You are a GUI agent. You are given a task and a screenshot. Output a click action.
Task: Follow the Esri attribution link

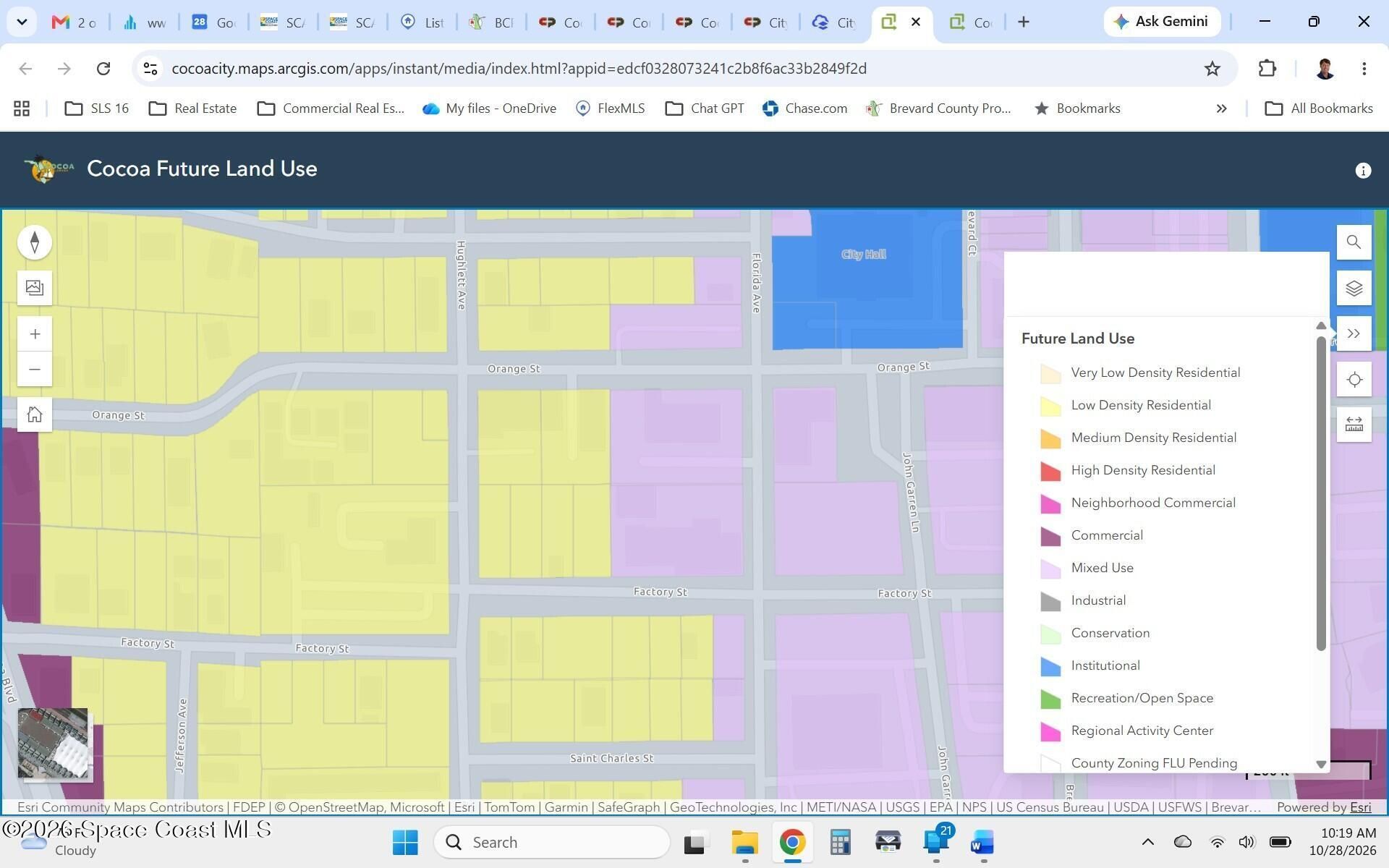pos(1360,807)
